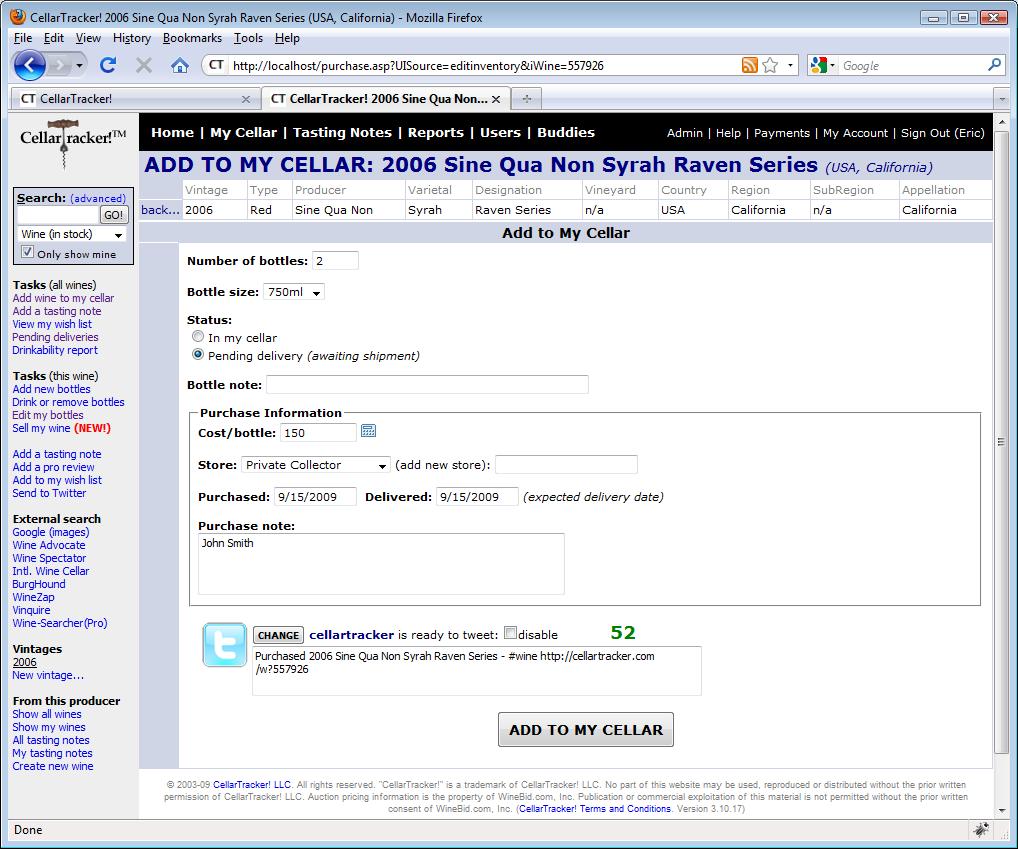Open the Edit menu
Viewport: 1018px width, 849px height.
pyautogui.click(x=53, y=38)
